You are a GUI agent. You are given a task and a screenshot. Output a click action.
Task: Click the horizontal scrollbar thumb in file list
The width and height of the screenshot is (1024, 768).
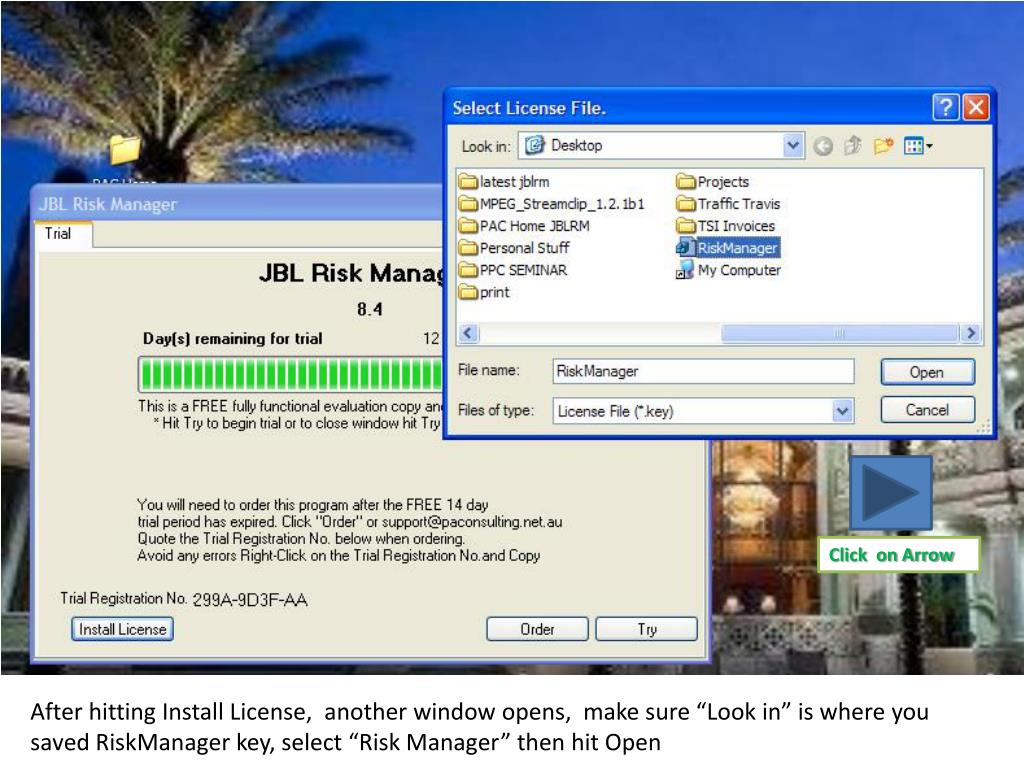(x=840, y=333)
